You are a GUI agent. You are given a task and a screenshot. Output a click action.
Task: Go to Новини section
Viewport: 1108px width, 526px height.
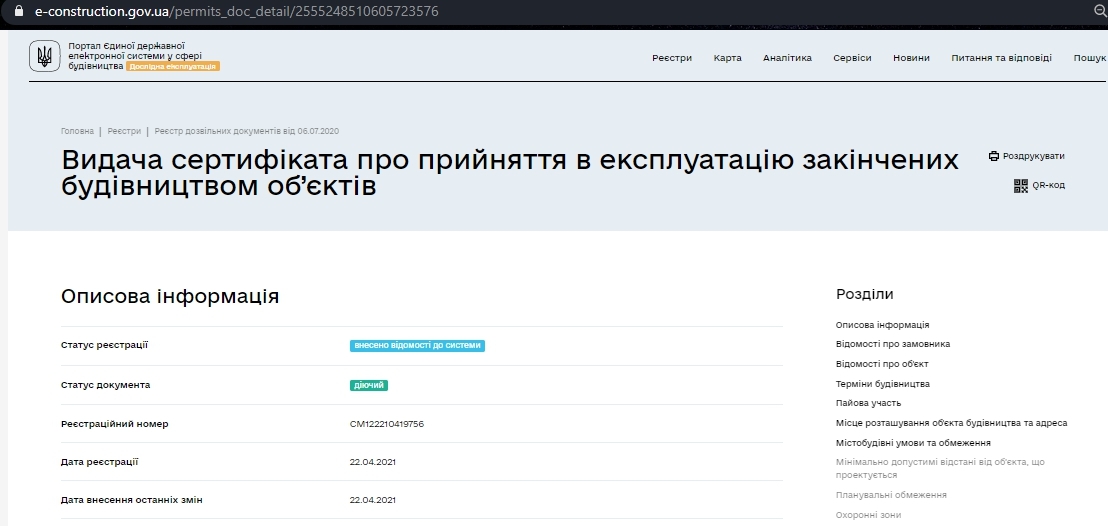coord(912,58)
